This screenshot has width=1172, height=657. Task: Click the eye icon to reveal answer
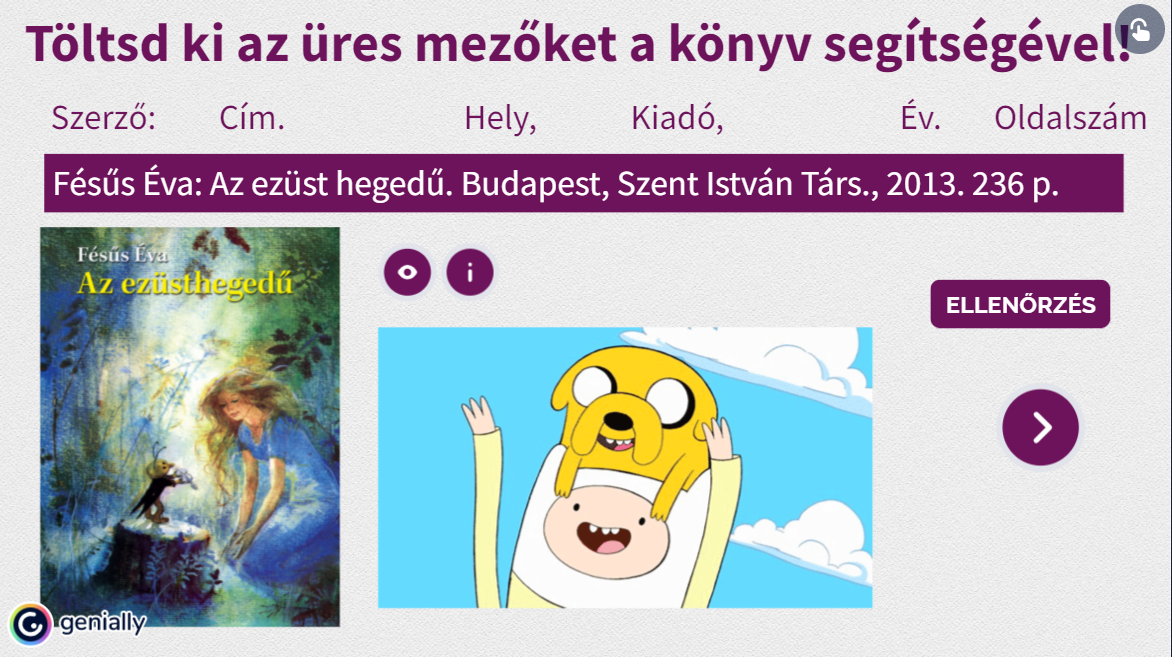click(407, 272)
